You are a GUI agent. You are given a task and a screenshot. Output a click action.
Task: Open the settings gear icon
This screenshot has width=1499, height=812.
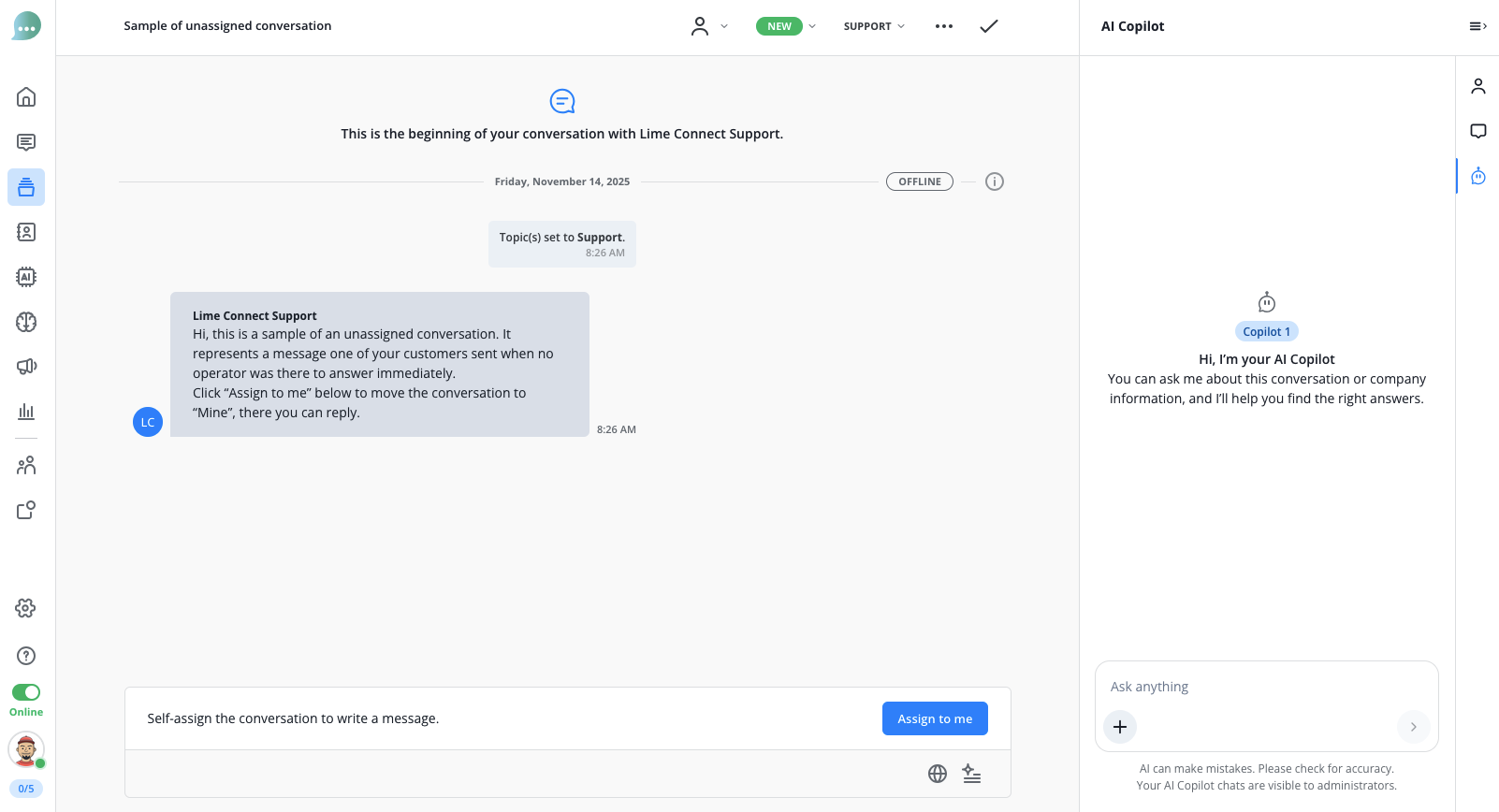(x=26, y=608)
